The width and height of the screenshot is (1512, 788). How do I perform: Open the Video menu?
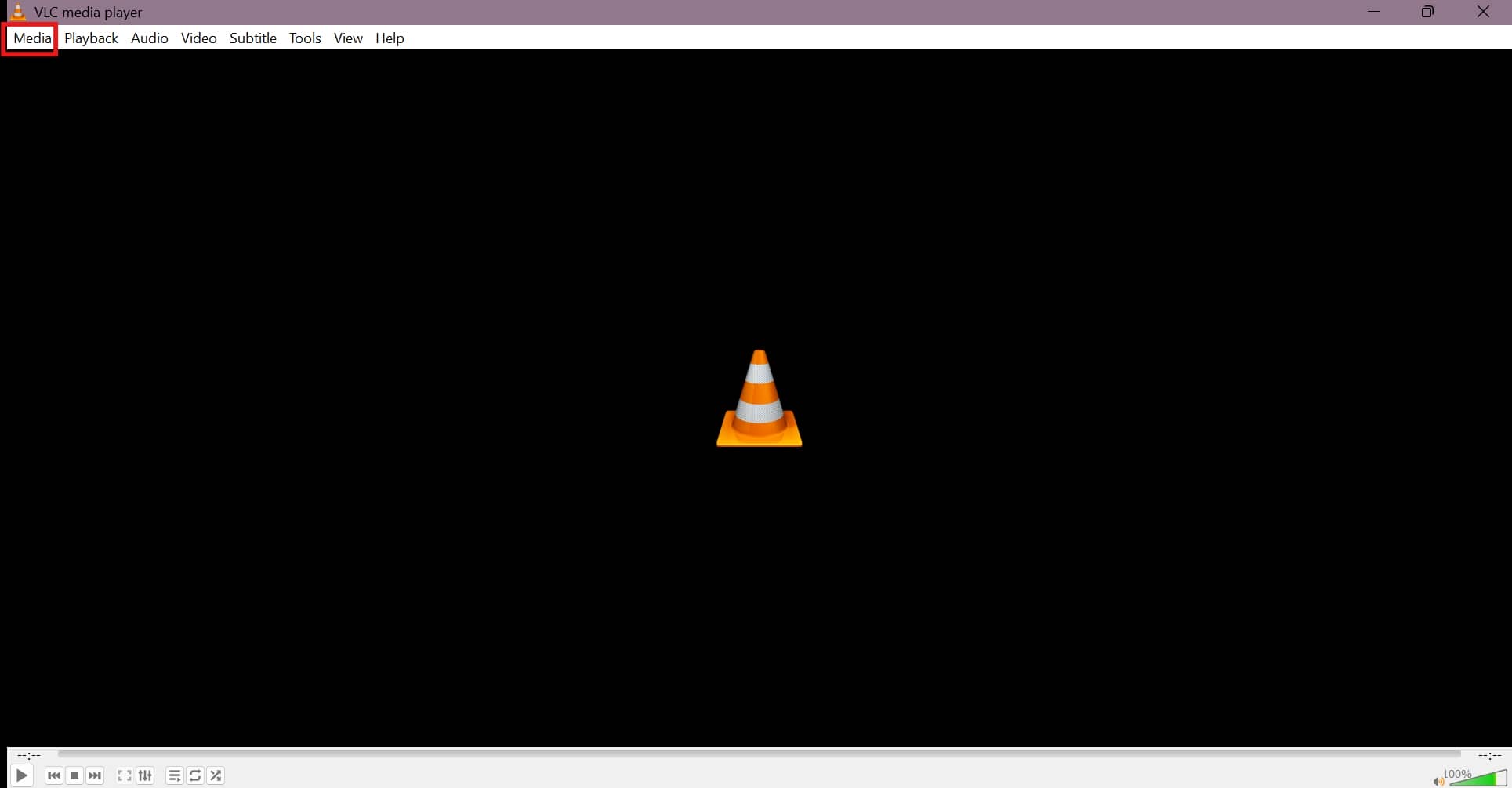coord(198,38)
